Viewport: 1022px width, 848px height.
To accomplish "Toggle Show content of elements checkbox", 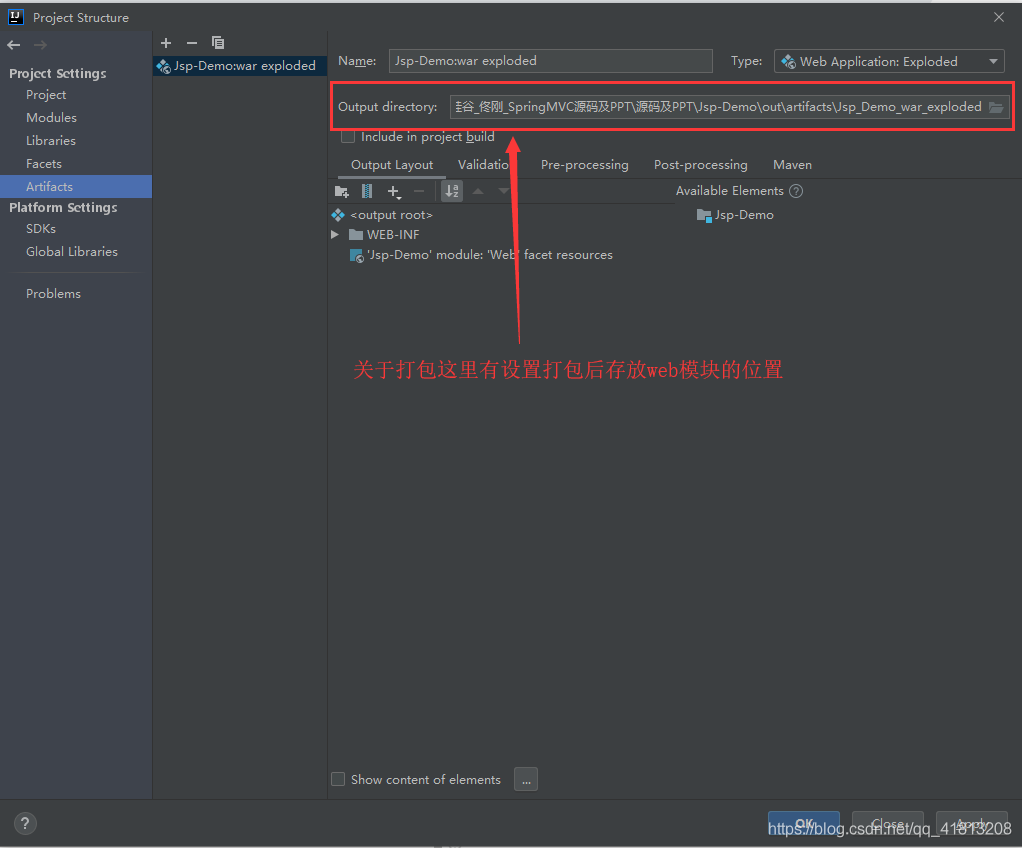I will pyautogui.click(x=338, y=779).
